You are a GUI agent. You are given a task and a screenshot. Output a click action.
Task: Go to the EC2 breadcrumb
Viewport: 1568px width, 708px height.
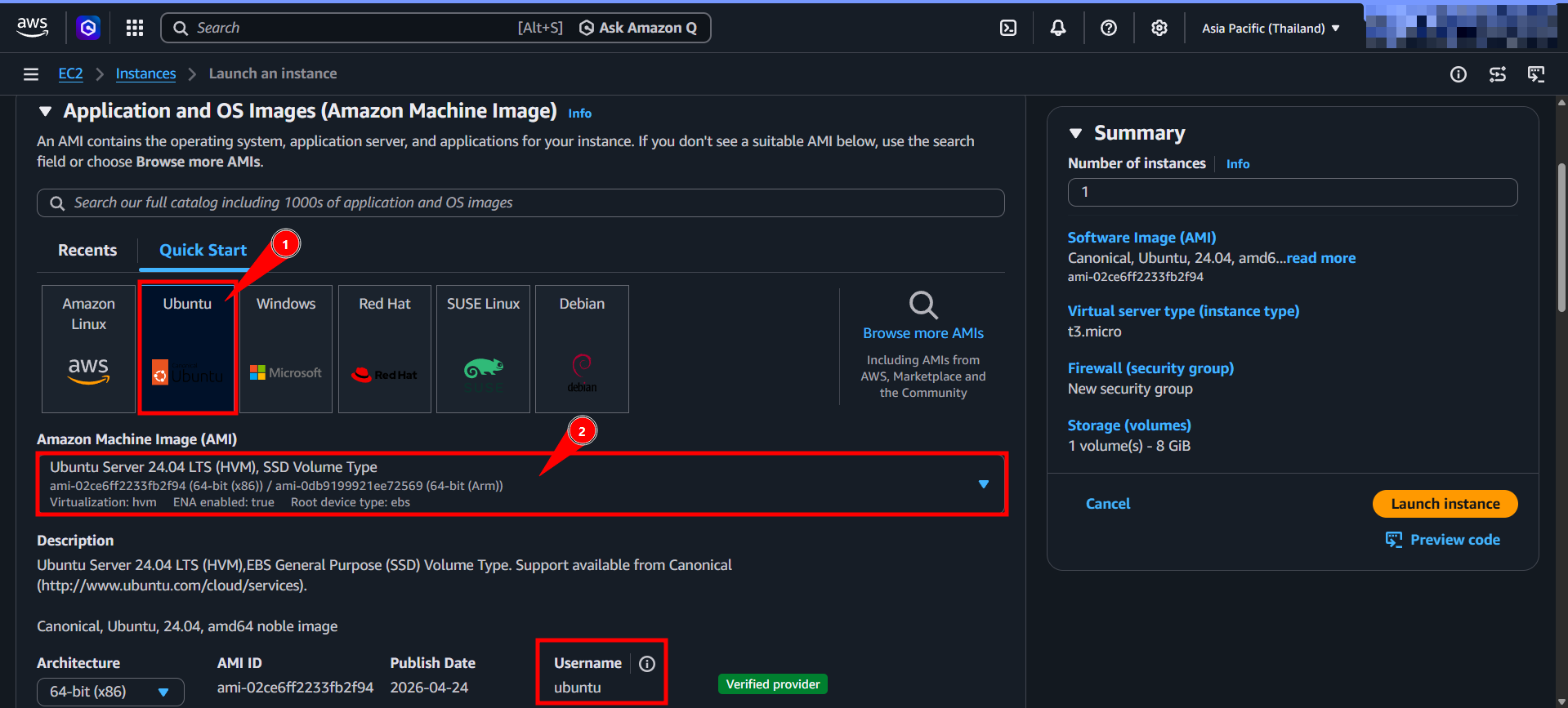70,73
